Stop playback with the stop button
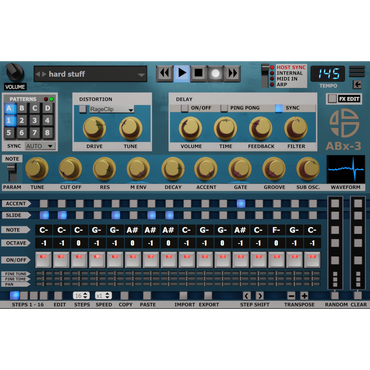 coord(199,73)
